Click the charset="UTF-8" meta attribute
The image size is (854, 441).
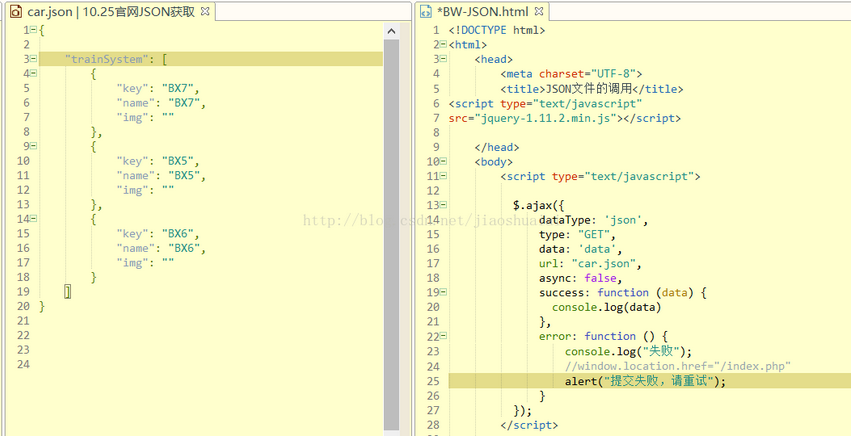click(x=588, y=74)
